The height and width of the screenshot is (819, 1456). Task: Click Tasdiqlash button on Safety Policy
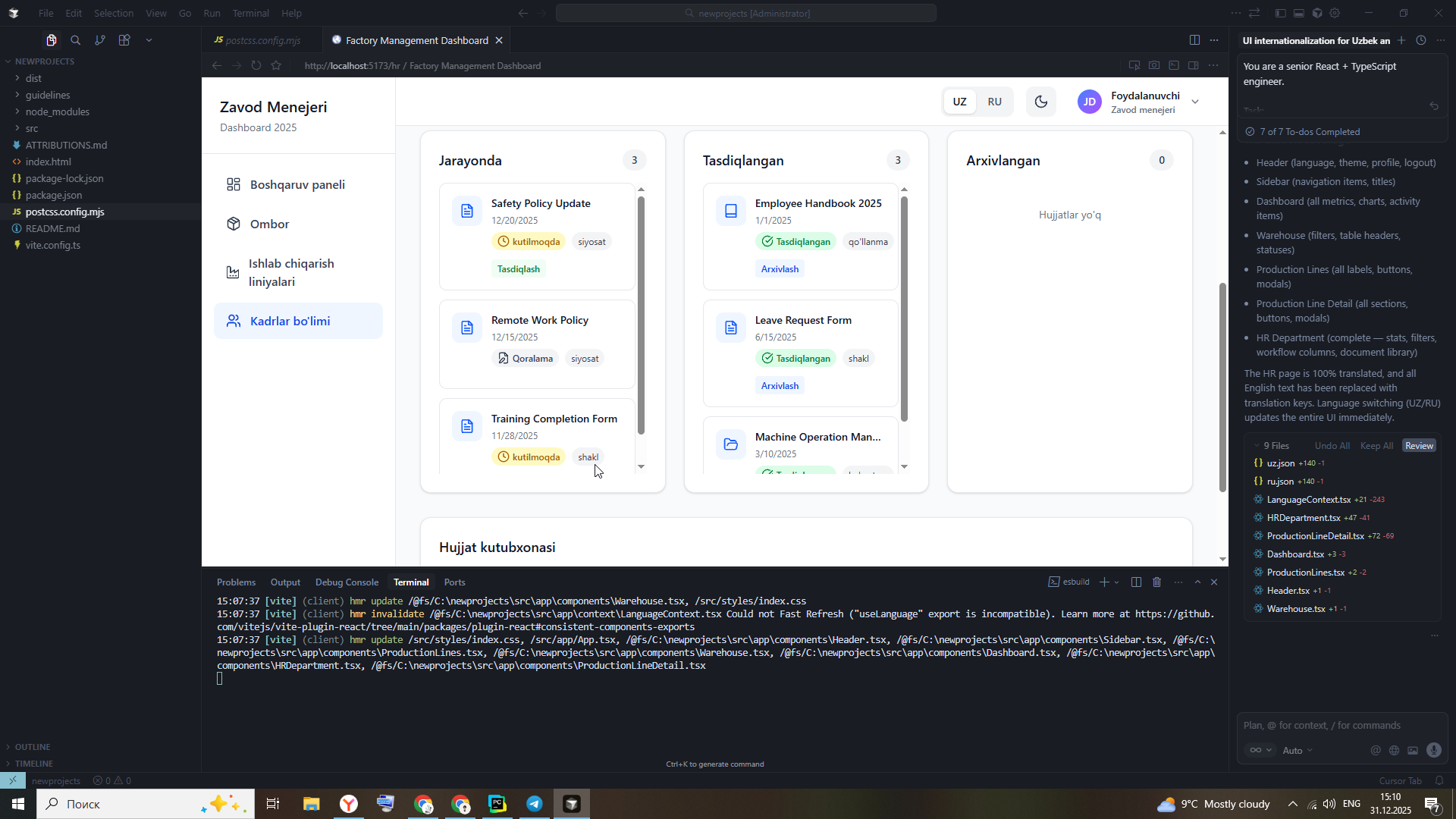518,269
